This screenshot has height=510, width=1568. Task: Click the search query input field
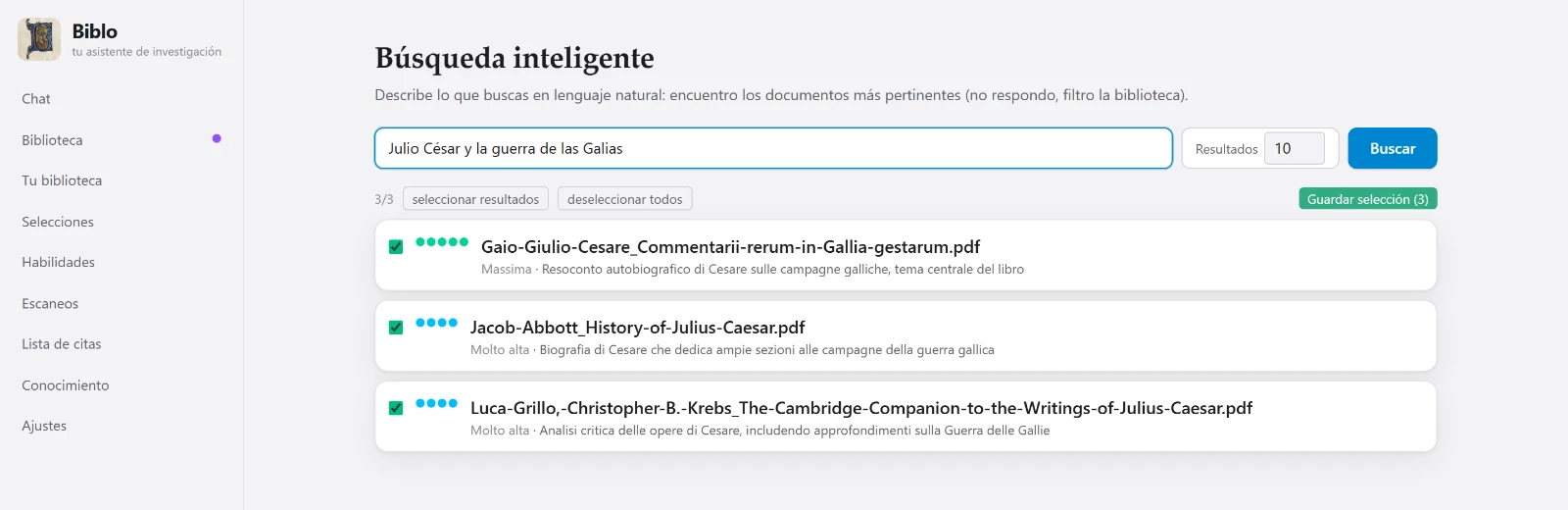point(773,148)
